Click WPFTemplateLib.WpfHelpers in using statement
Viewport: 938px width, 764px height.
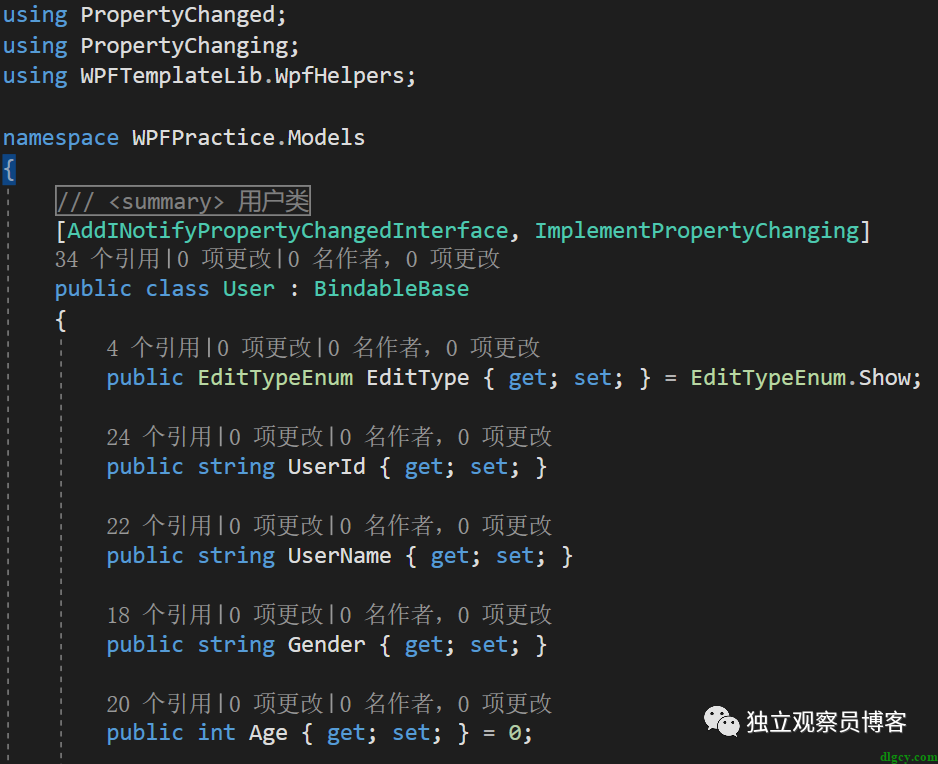tap(242, 76)
